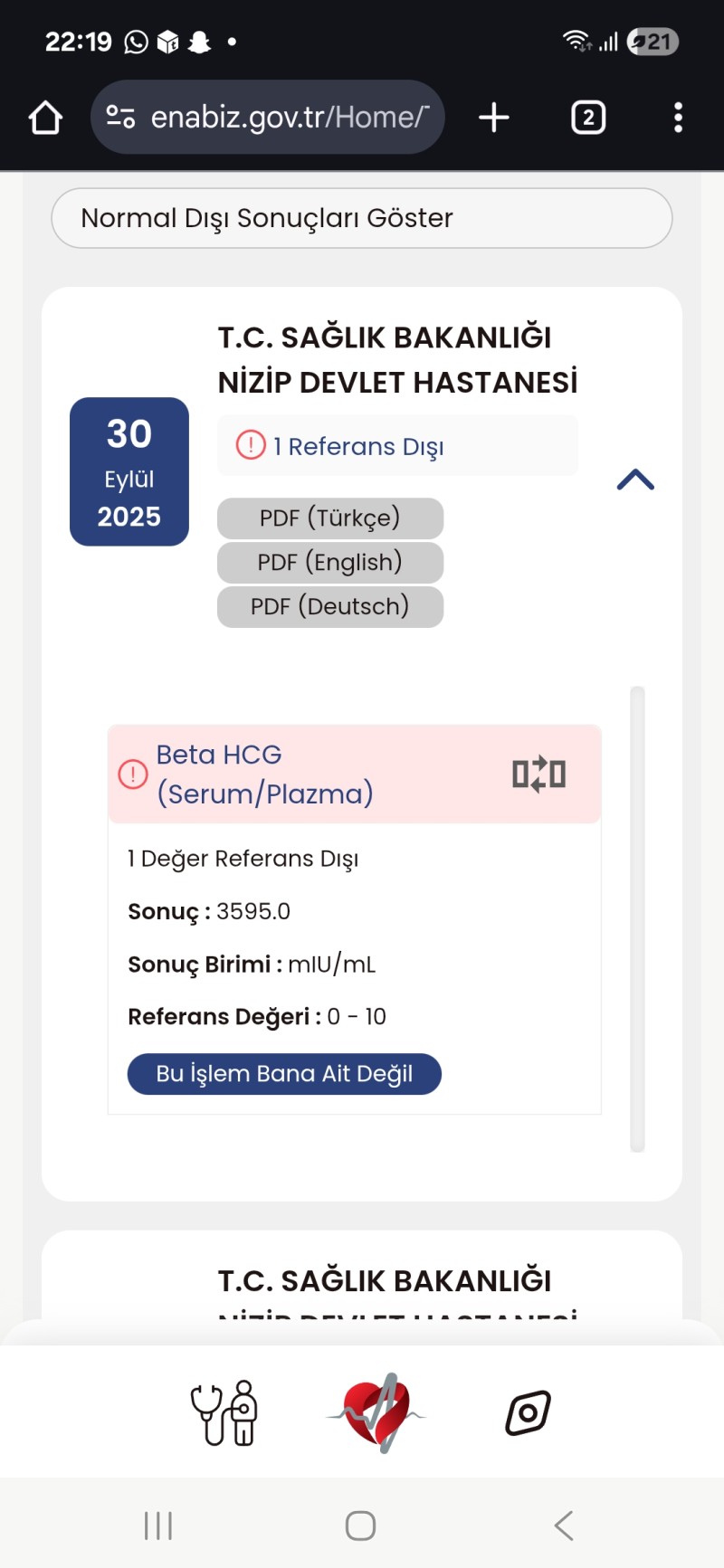
Task: Collapse the 30 Eylül 2025 result card
Action: tap(635, 480)
